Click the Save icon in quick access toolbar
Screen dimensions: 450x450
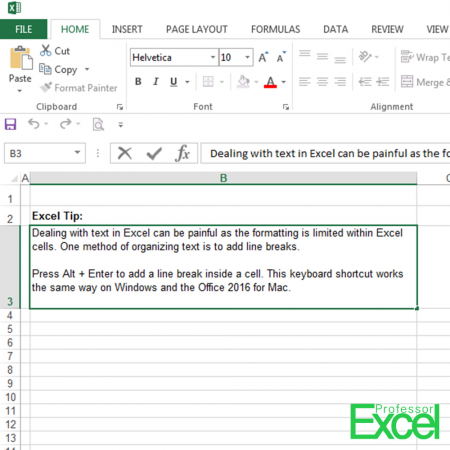click(x=10, y=124)
